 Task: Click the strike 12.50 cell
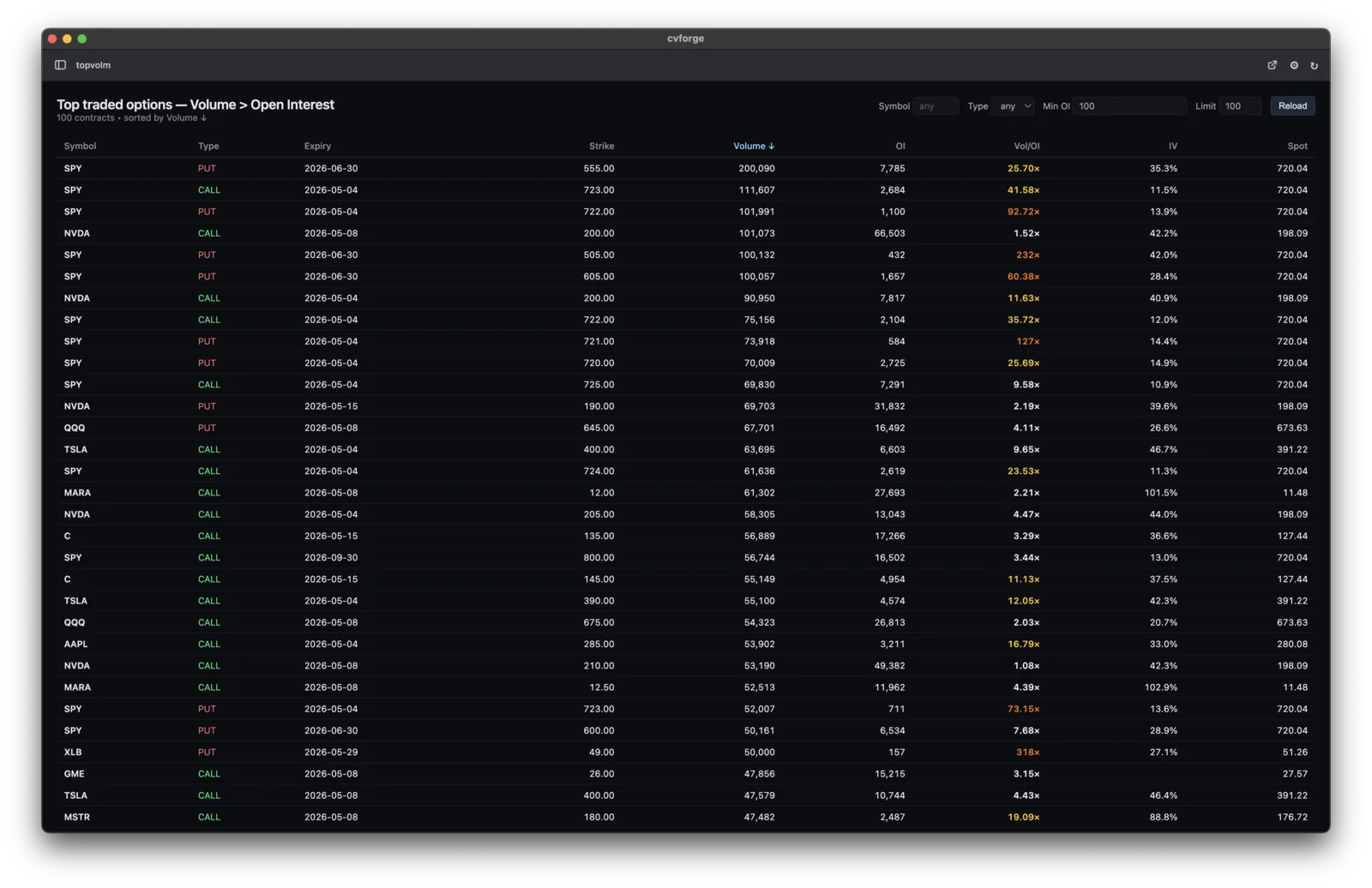[x=601, y=687]
